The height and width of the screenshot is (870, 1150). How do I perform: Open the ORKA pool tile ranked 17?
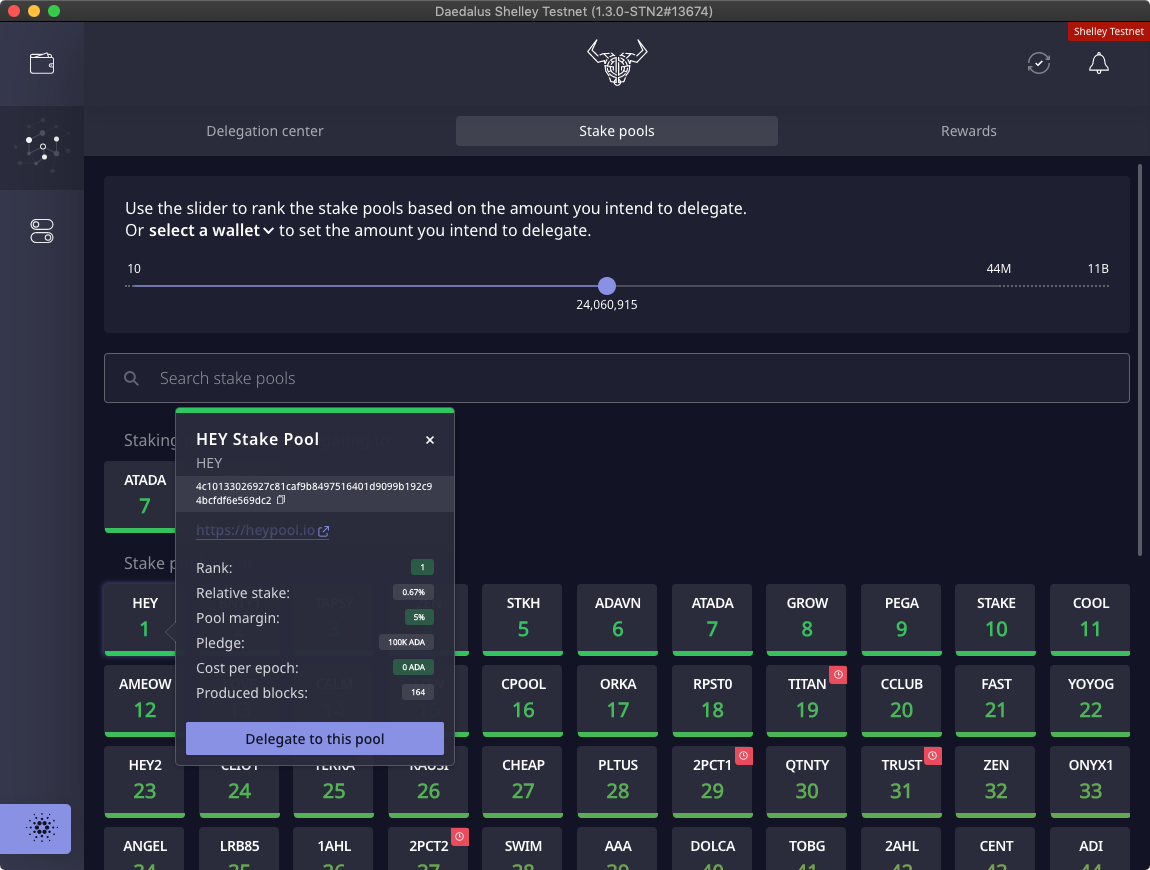click(x=618, y=698)
